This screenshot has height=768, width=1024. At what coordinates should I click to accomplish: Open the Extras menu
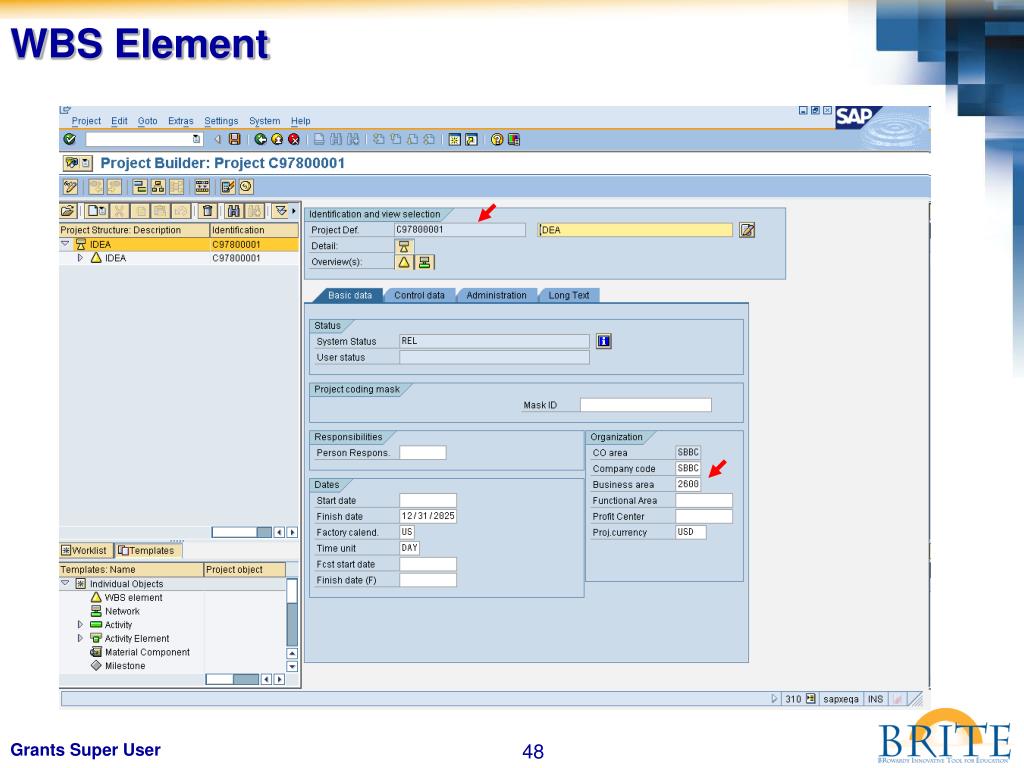point(181,121)
